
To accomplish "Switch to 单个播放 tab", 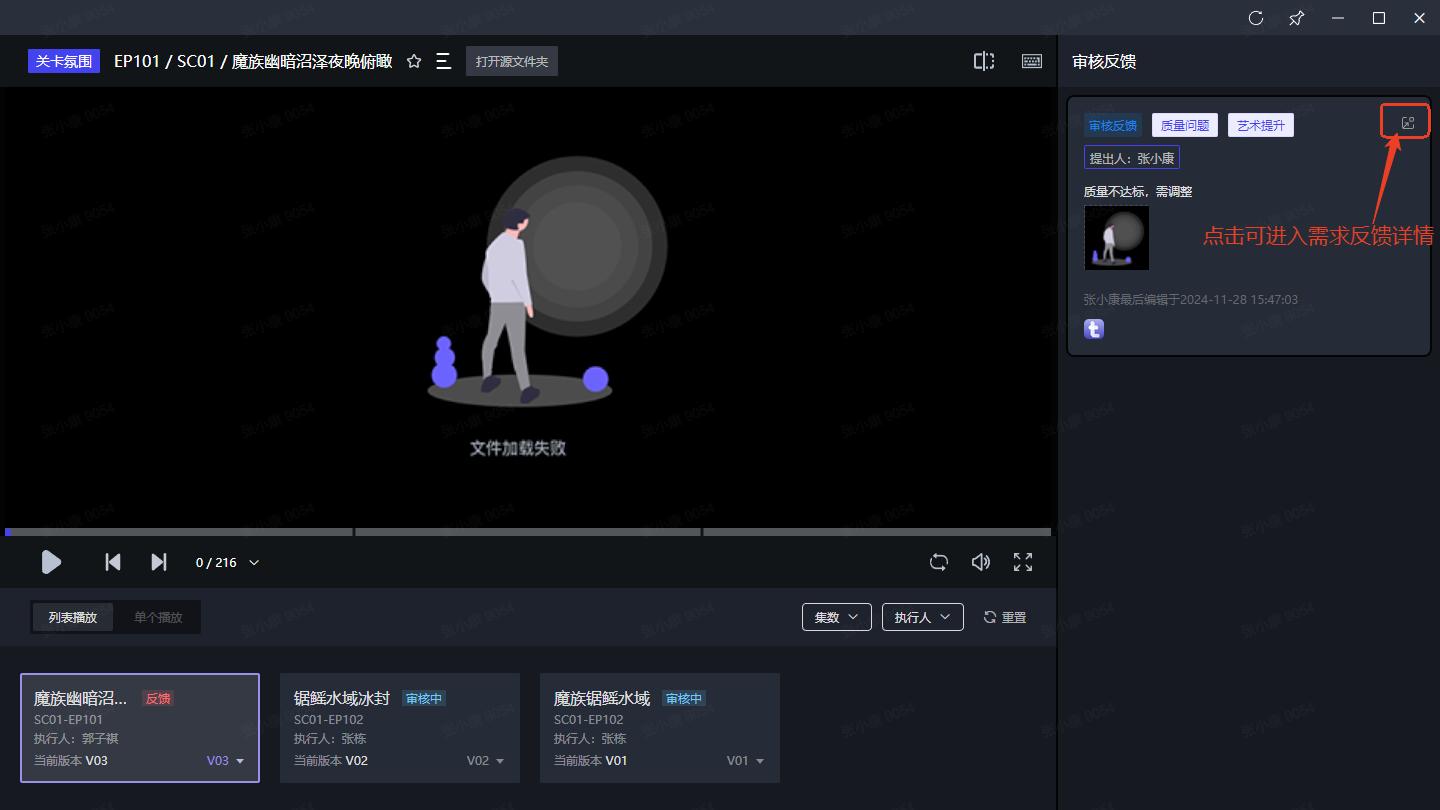I will (x=158, y=617).
